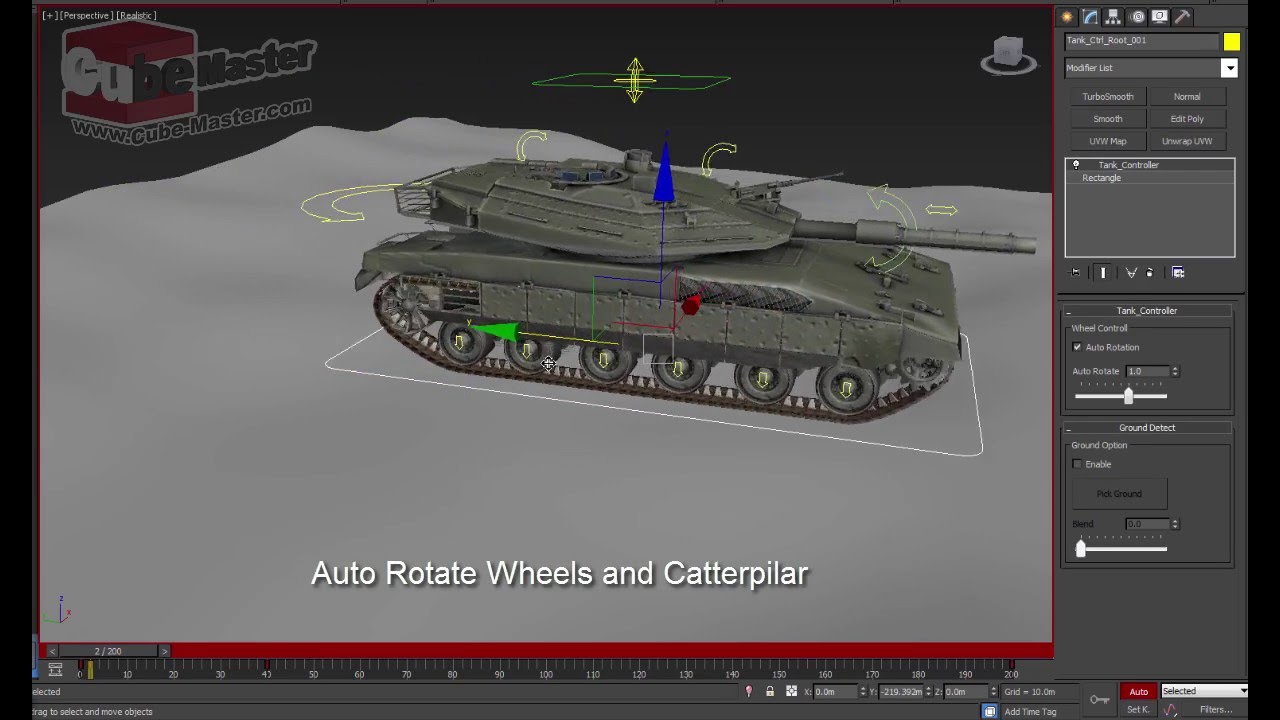Click the Auto Rotate spinner arrows
The height and width of the screenshot is (720, 1280).
click(1175, 371)
